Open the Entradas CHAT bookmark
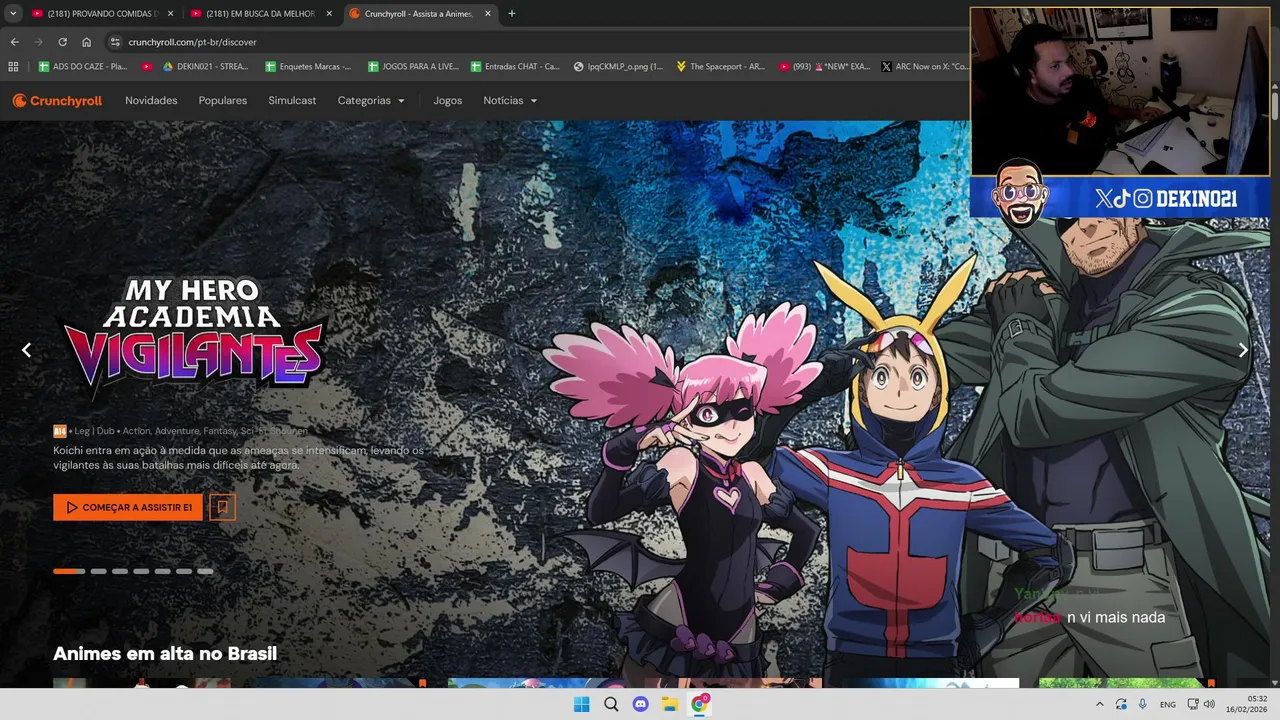Screen dimensions: 1280x720 coord(515,66)
